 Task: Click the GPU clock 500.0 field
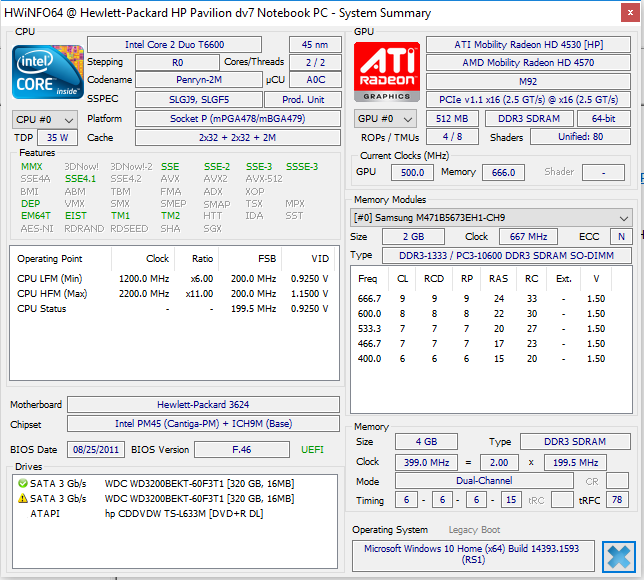[412, 173]
